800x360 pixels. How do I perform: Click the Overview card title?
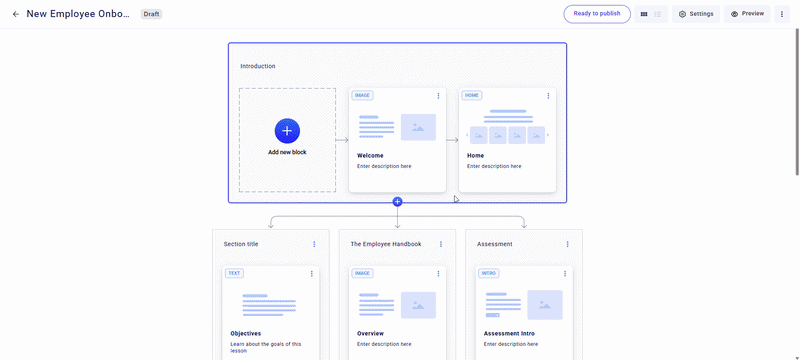[x=370, y=333]
